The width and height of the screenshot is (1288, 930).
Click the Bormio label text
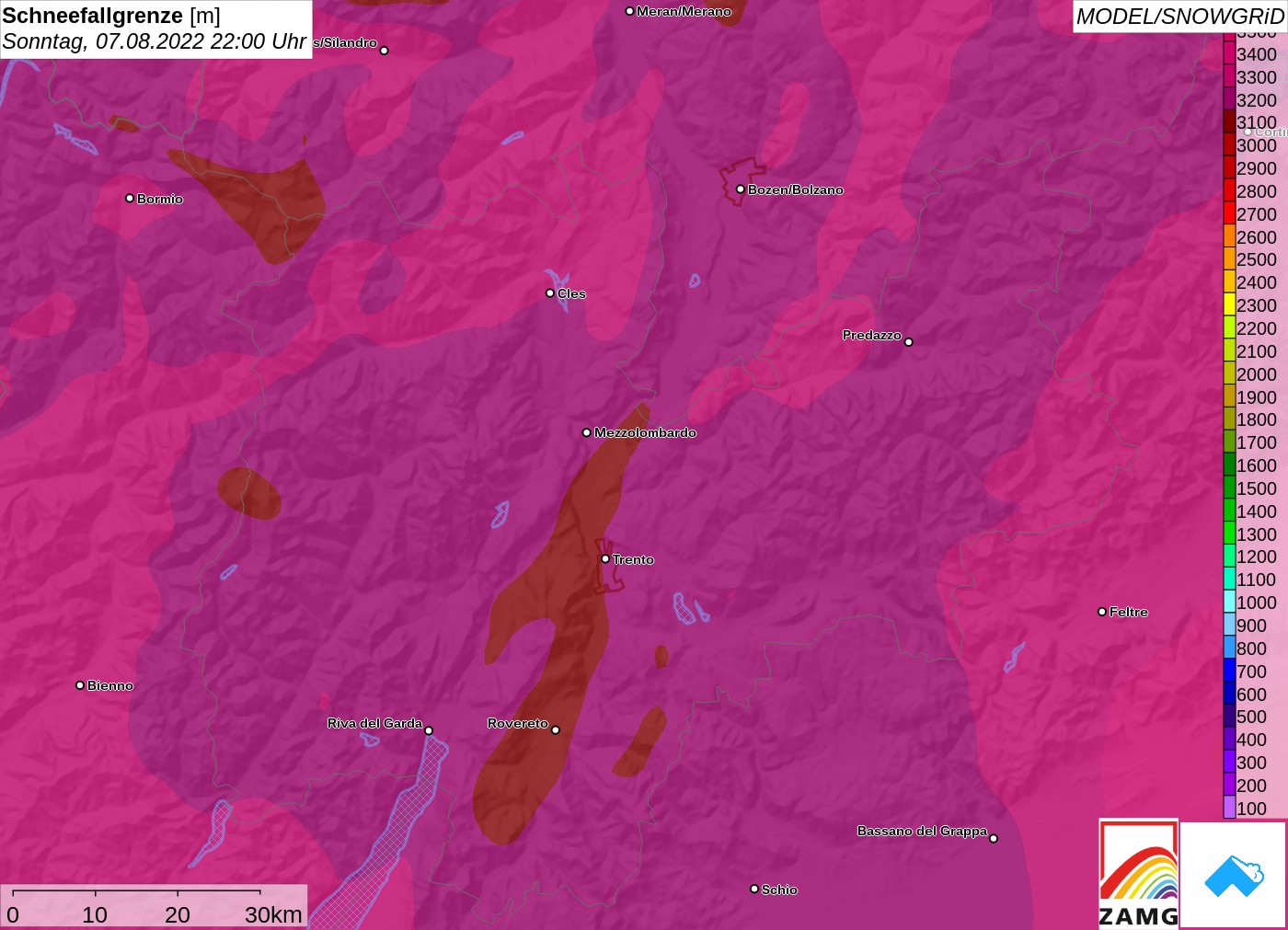tap(160, 199)
